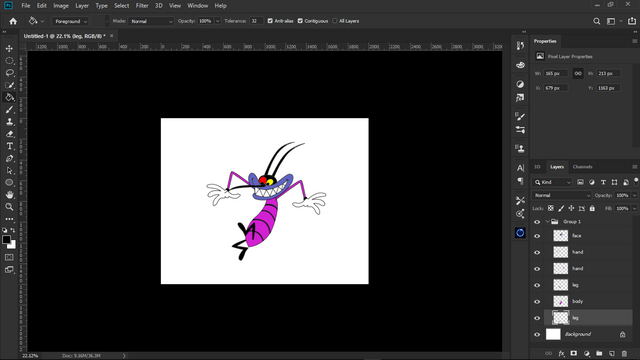640x360 pixels.
Task: Click the background color swatch
Action: coord(13,245)
